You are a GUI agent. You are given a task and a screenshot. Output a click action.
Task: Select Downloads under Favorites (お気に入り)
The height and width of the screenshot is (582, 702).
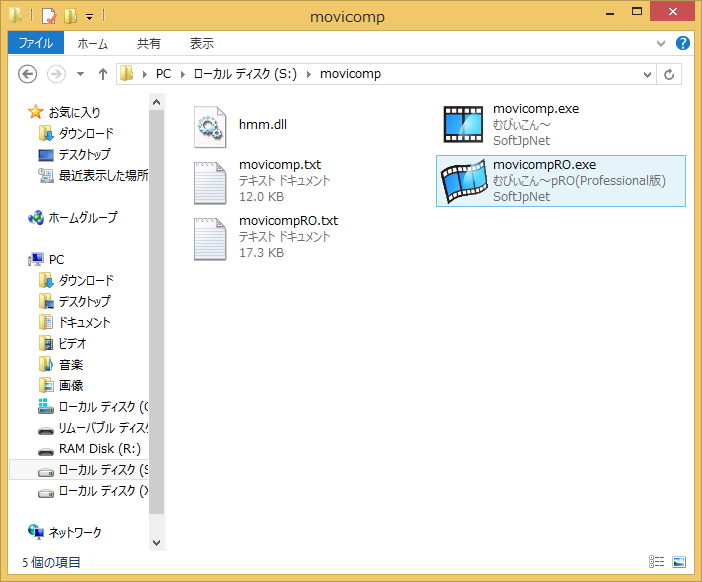86,133
